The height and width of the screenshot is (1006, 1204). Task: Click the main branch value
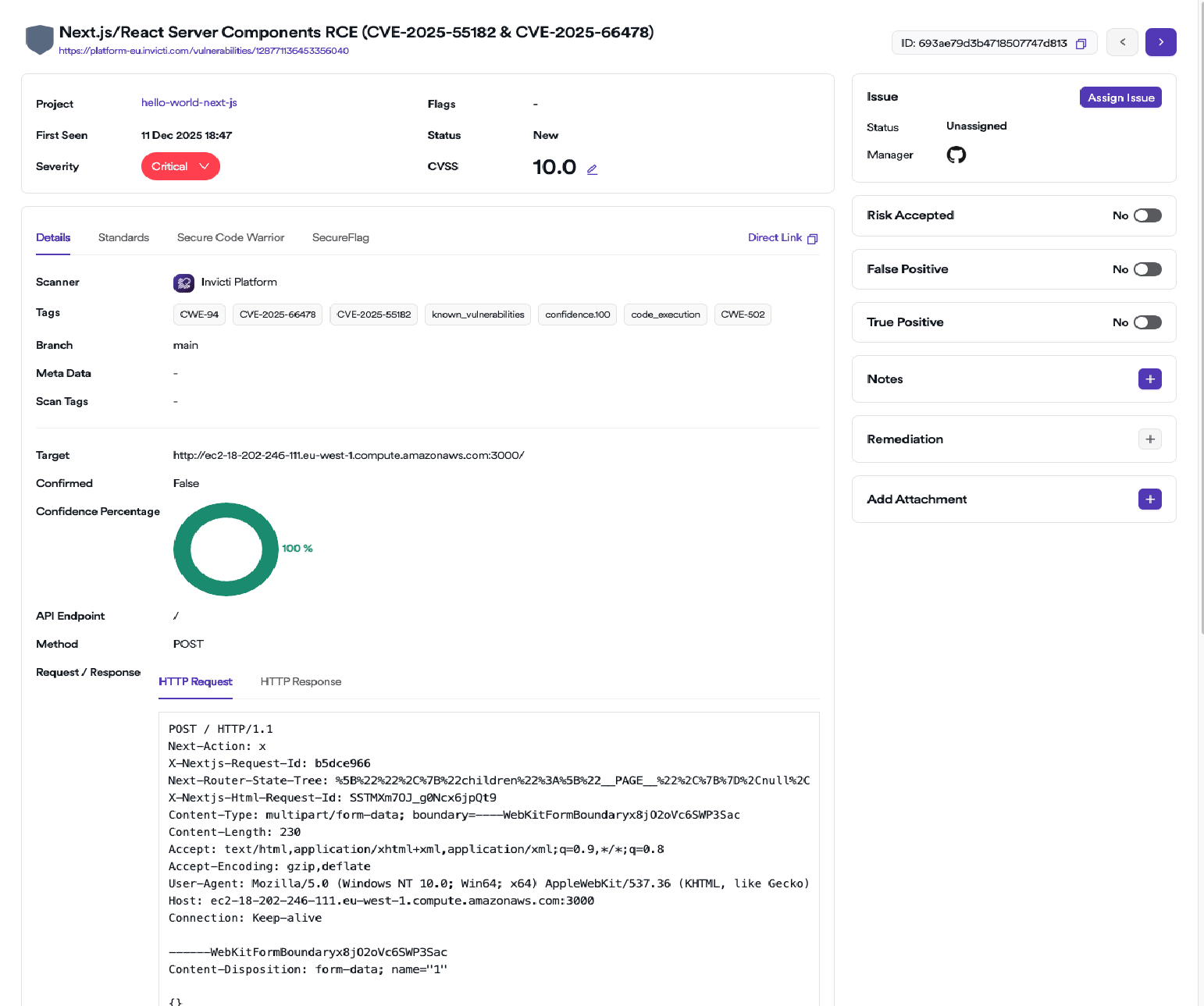click(x=186, y=345)
